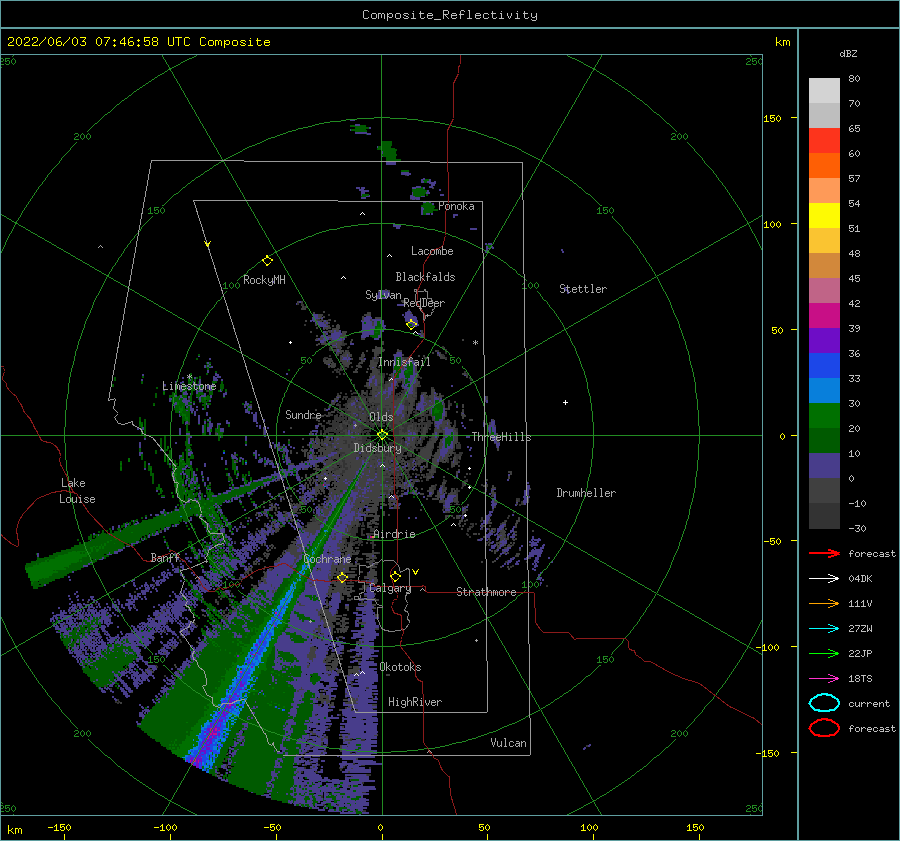Click the Blackfalds city label
Image resolution: width=900 pixels, height=841 pixels.
tap(425, 277)
